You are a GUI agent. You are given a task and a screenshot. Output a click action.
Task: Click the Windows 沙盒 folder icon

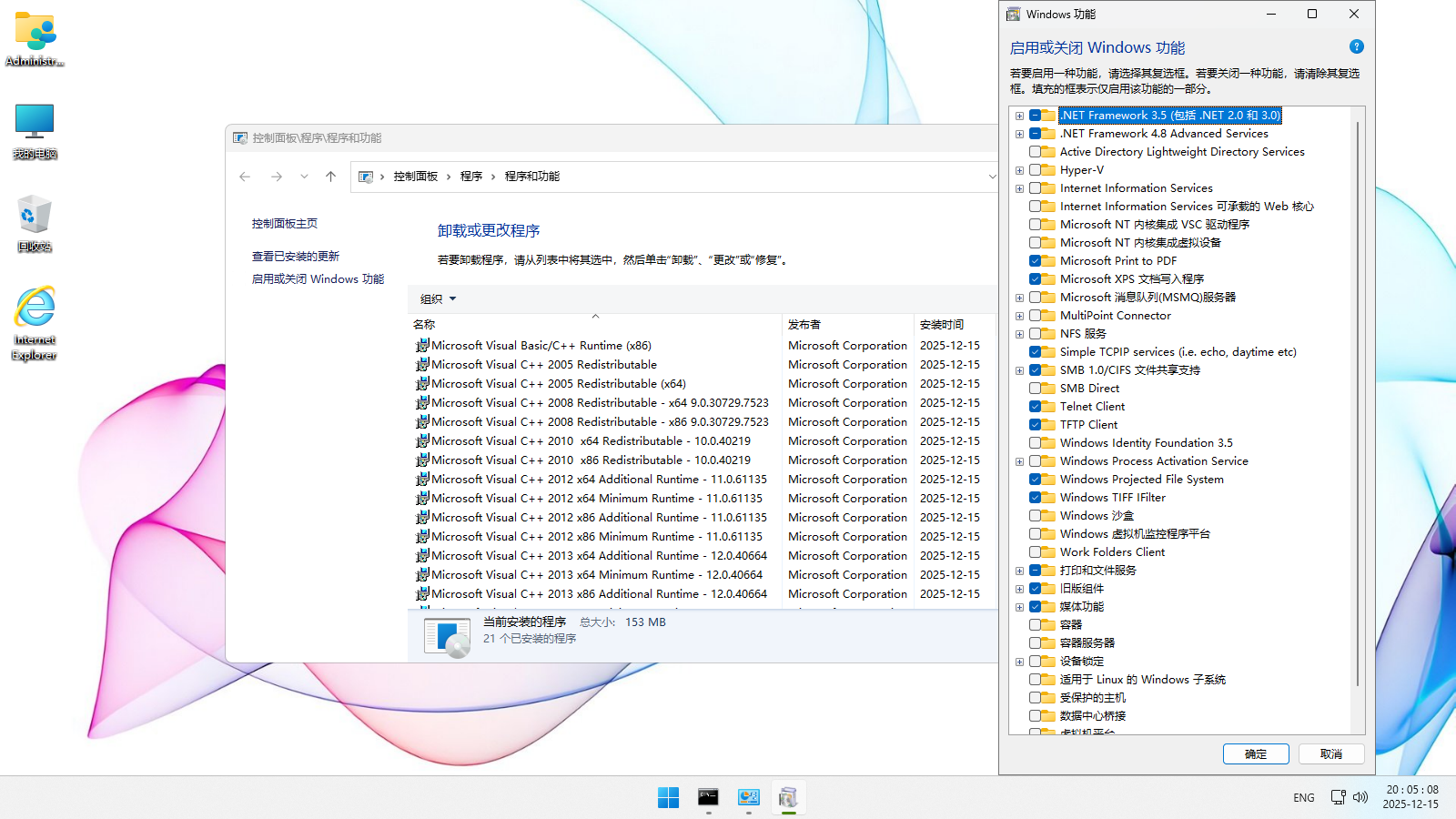click(1048, 516)
